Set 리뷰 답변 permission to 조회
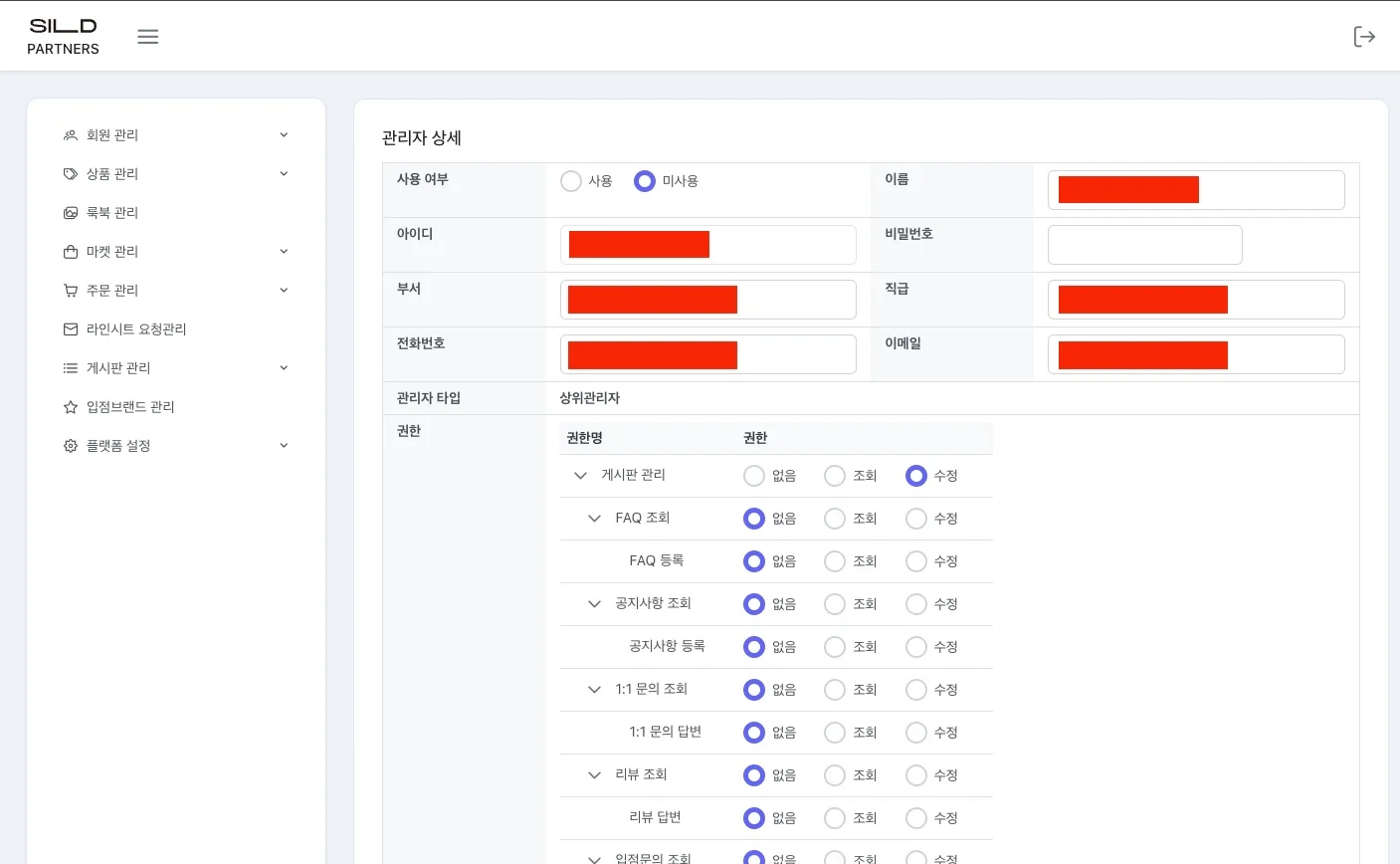Screen dimensions: 1400x864 [835, 818]
